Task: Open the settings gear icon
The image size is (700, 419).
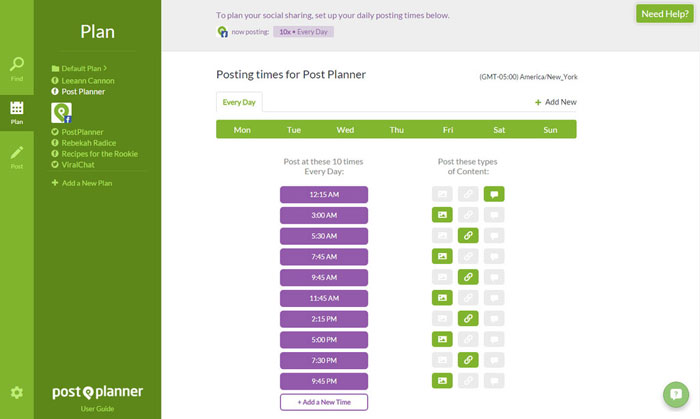Action: click(17, 392)
